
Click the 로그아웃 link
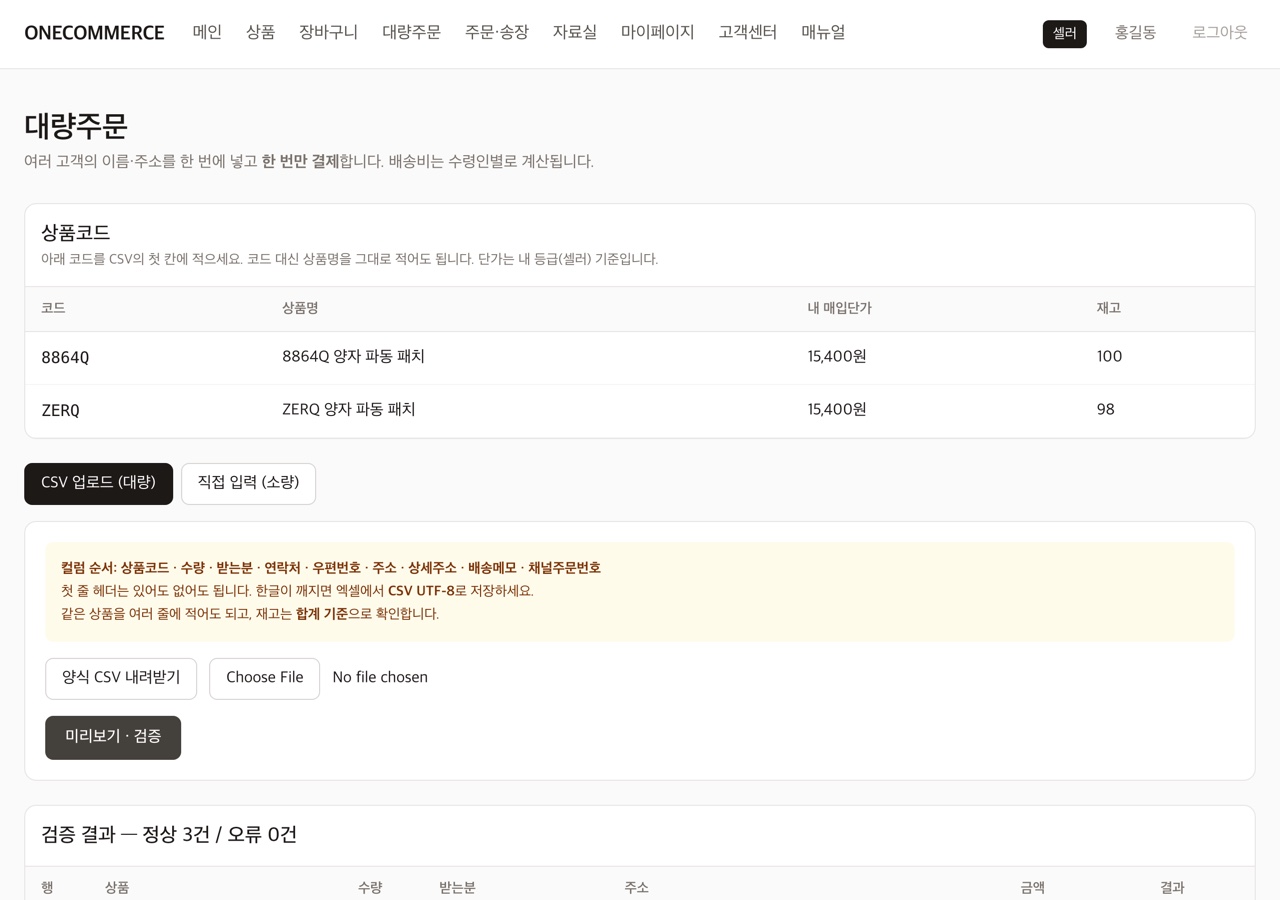click(1219, 32)
